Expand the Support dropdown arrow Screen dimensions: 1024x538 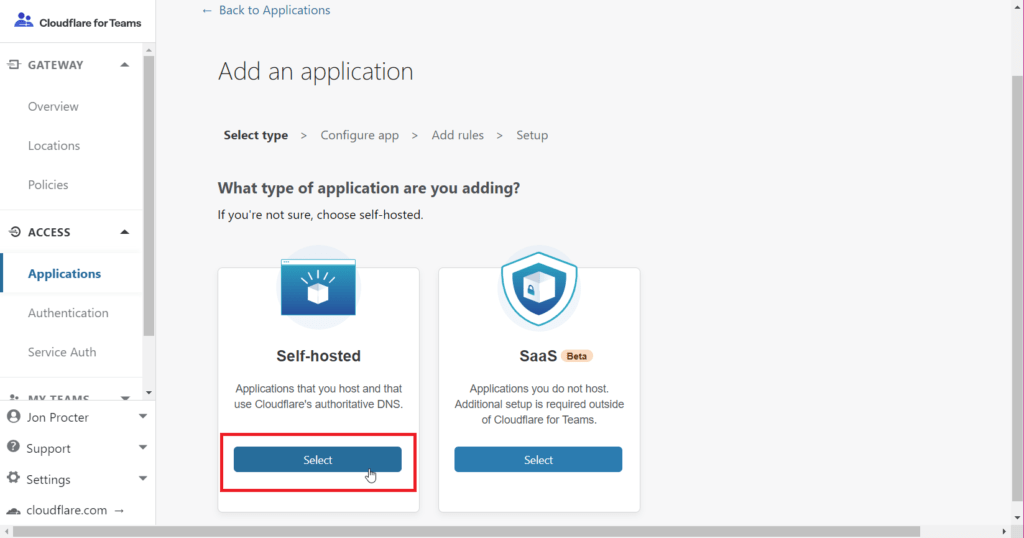coord(142,447)
